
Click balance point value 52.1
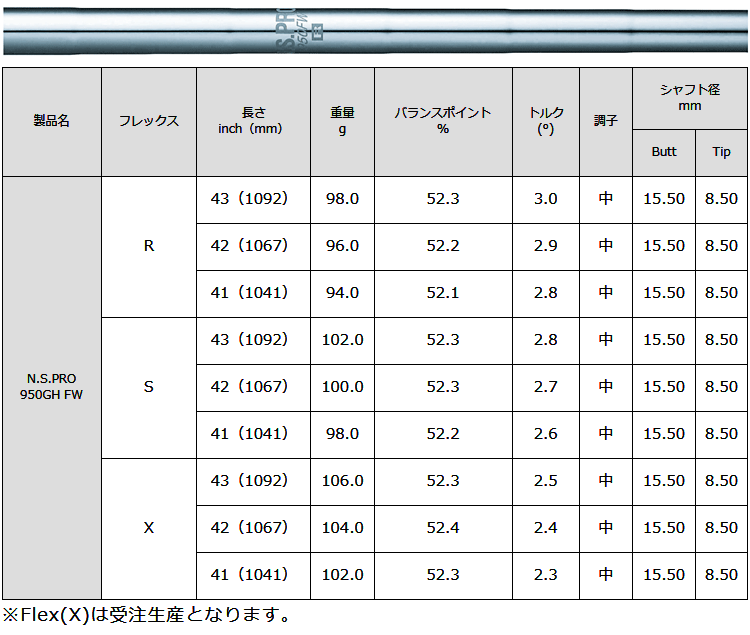443,293
